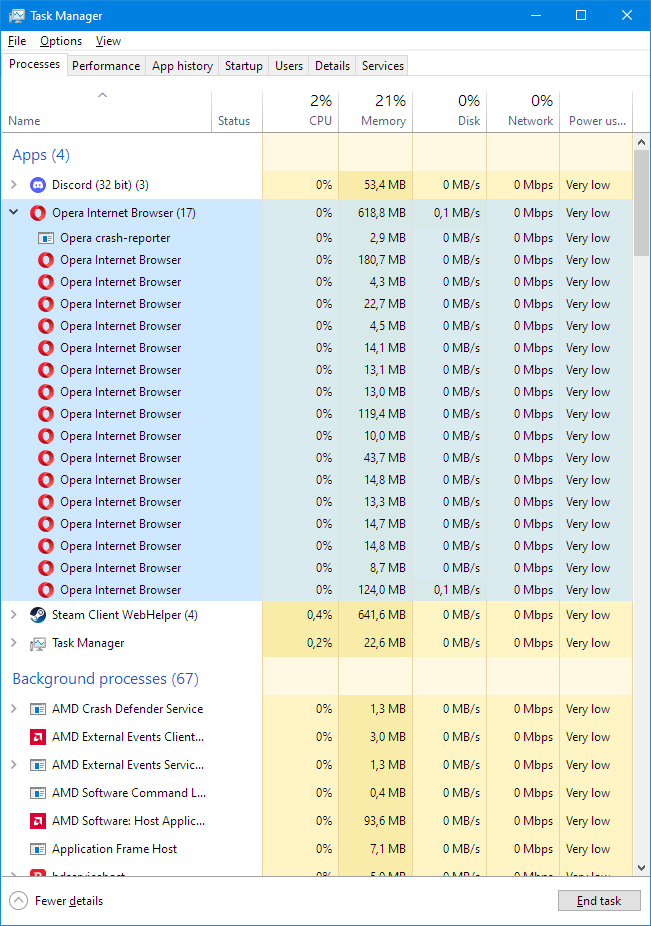Click the 53,4 MB Discord memory value
This screenshot has width=651, height=926.
[385, 185]
